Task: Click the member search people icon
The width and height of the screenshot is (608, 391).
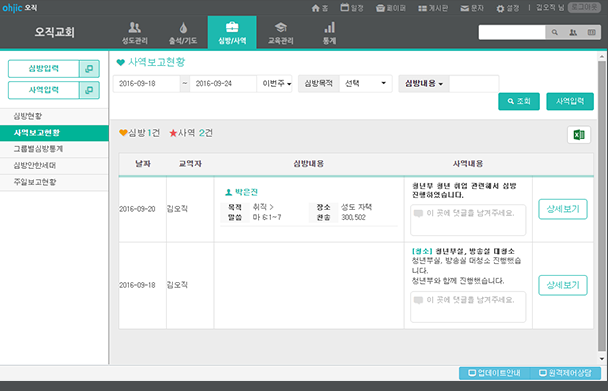Action: 573,33
